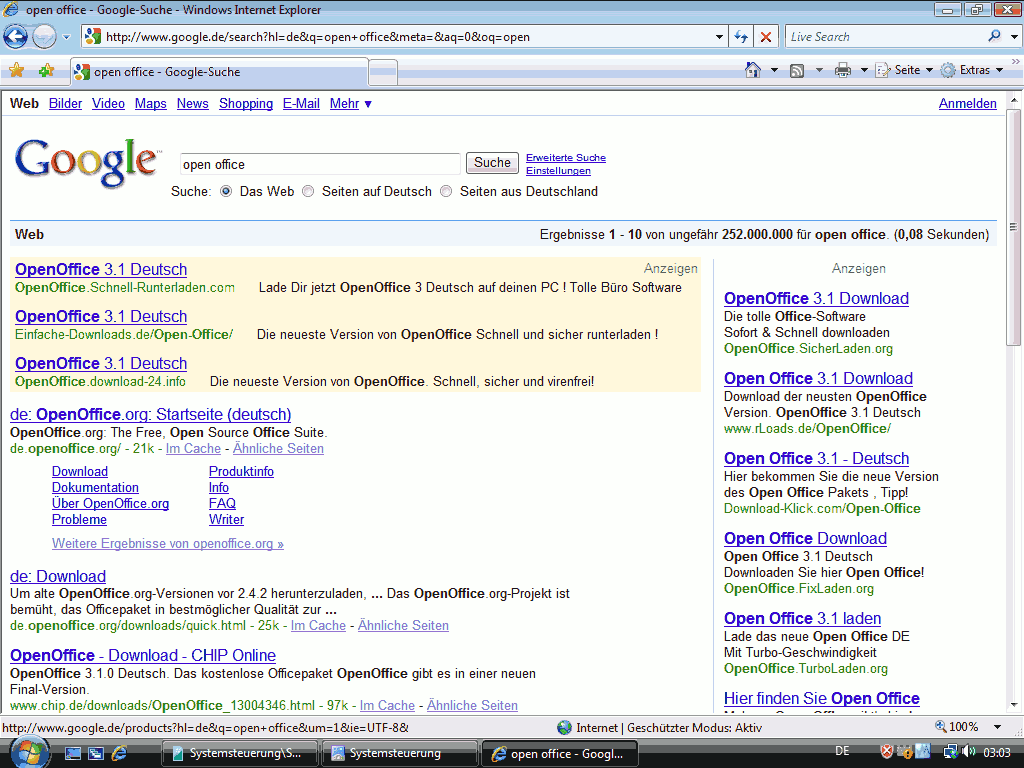Open 'Weitere Ergebnisse von openoffice.org' link

click(x=168, y=543)
